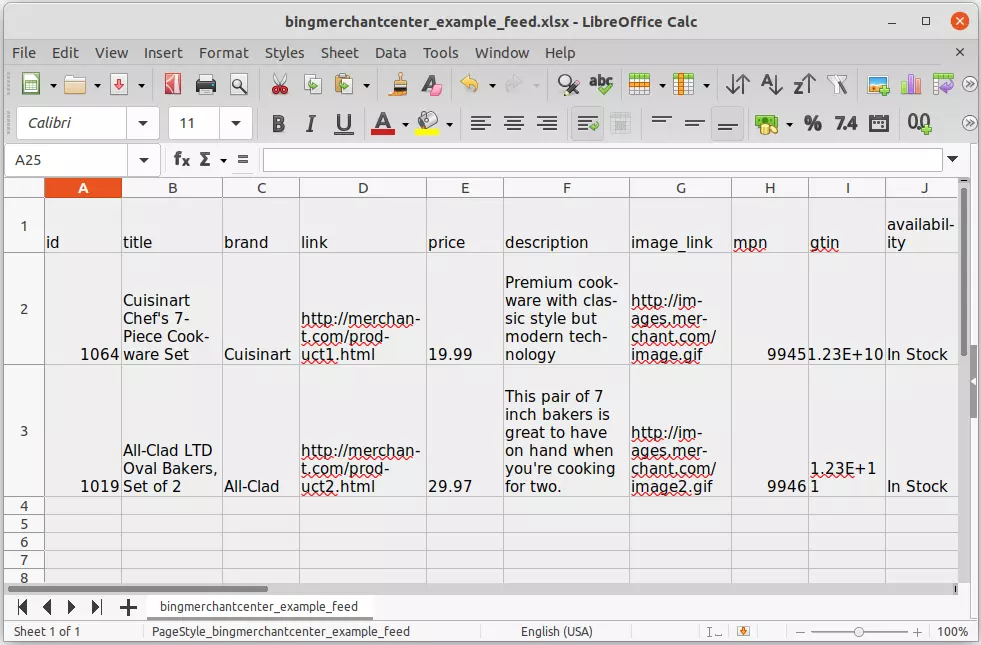Toggle Center Horizontally alignment
Screen dimensions: 981x645
(x=514, y=123)
